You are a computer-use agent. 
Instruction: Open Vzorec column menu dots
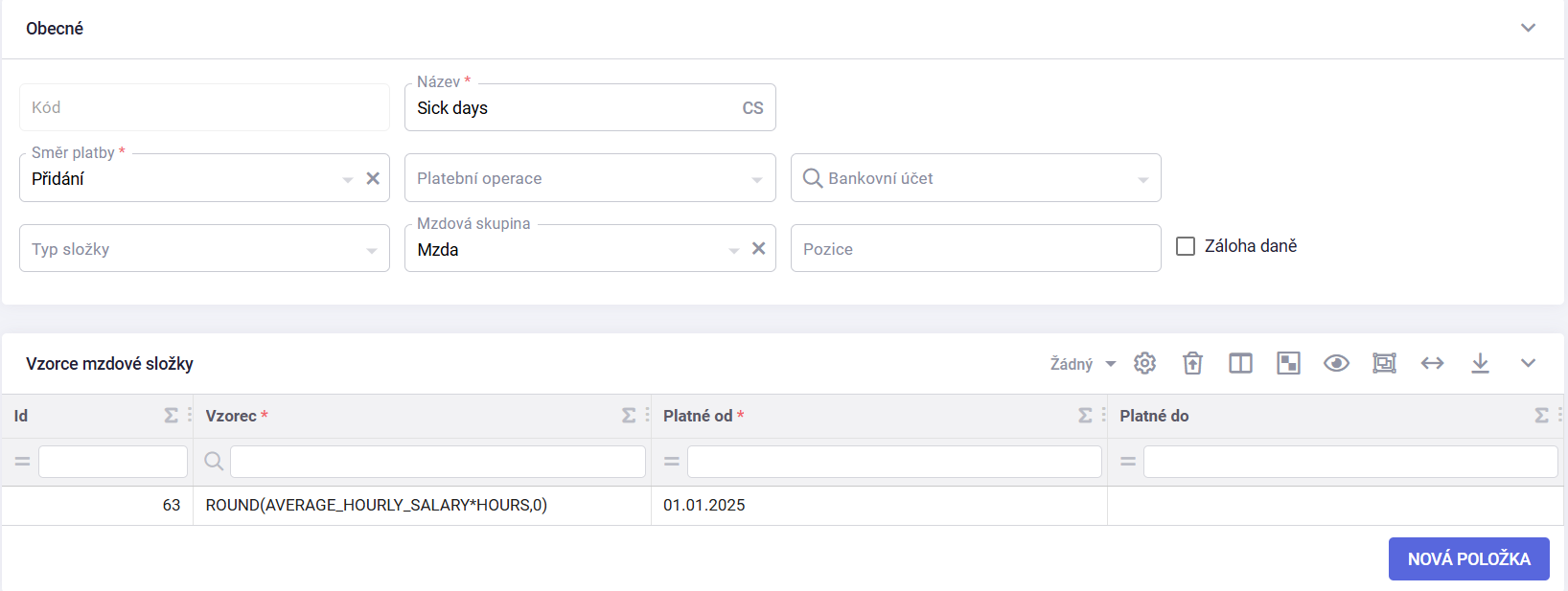coord(647,415)
